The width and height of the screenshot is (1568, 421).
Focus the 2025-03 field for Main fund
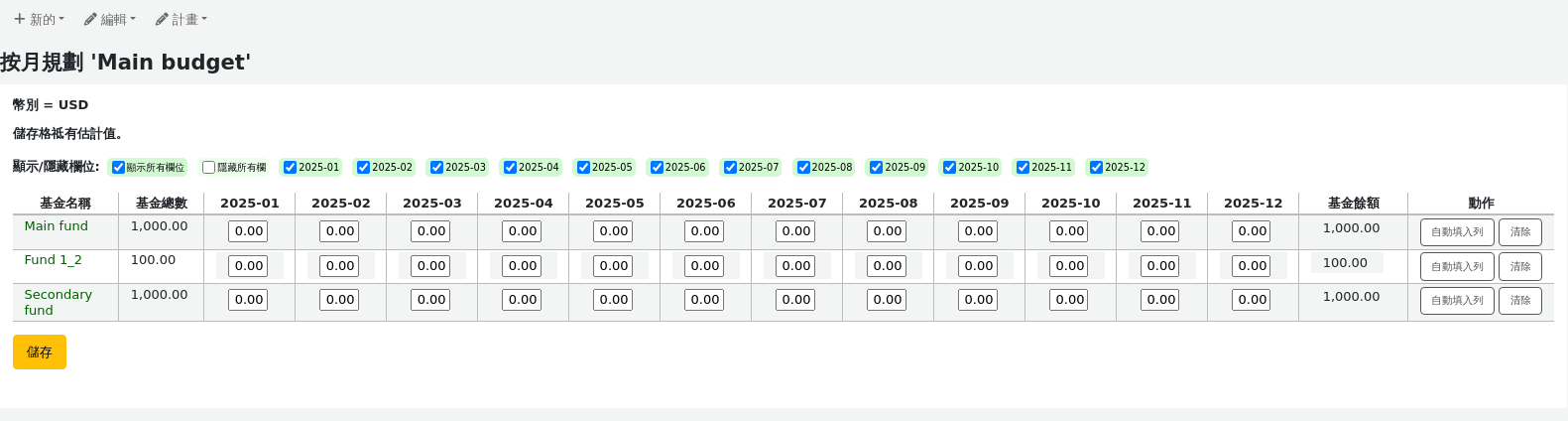point(431,231)
